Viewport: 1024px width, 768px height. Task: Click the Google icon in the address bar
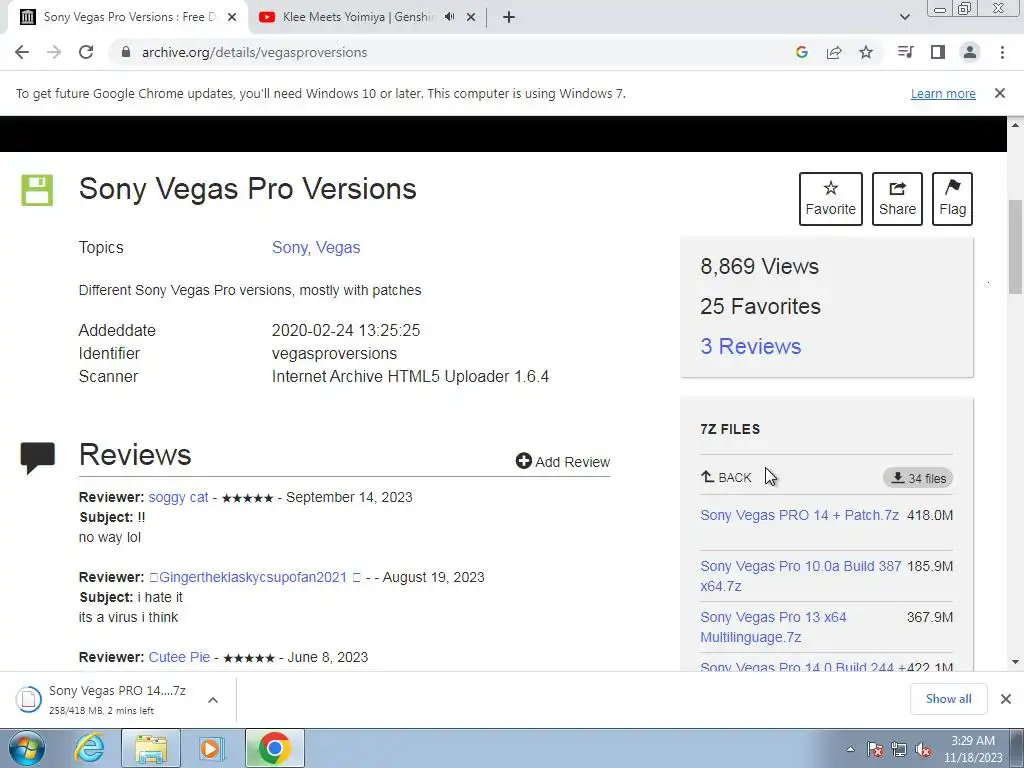point(802,52)
